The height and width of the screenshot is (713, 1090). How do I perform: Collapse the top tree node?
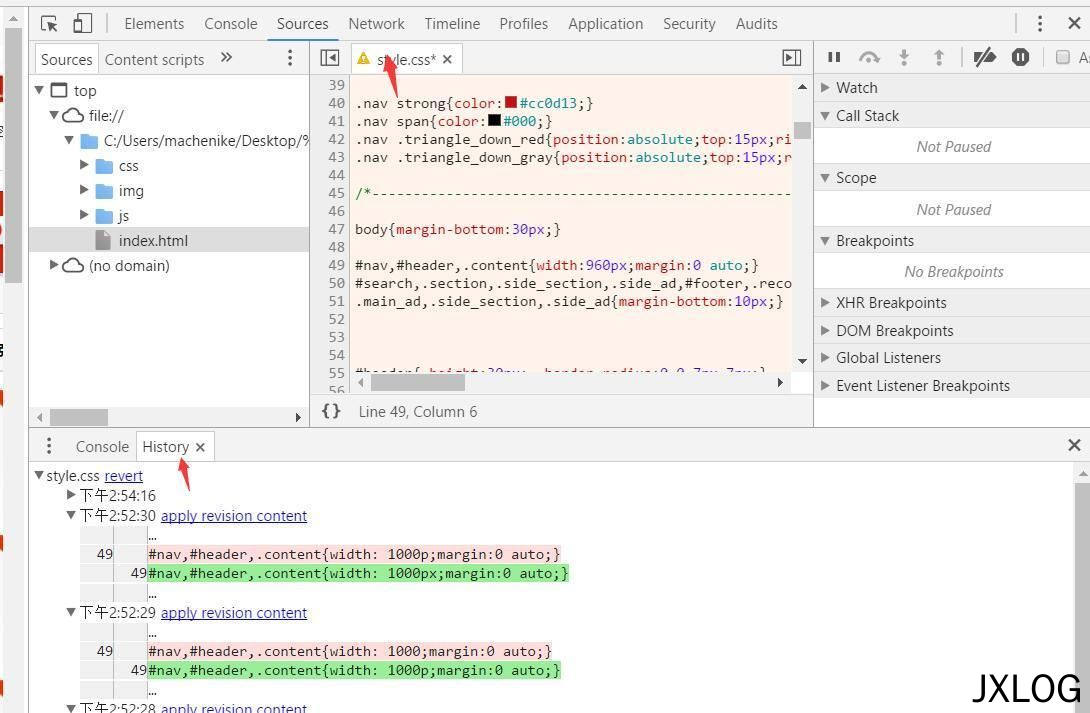[x=40, y=90]
